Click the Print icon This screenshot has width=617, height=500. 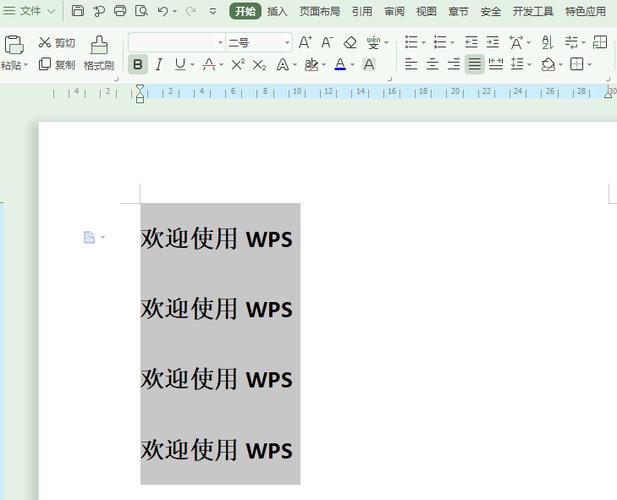point(120,11)
